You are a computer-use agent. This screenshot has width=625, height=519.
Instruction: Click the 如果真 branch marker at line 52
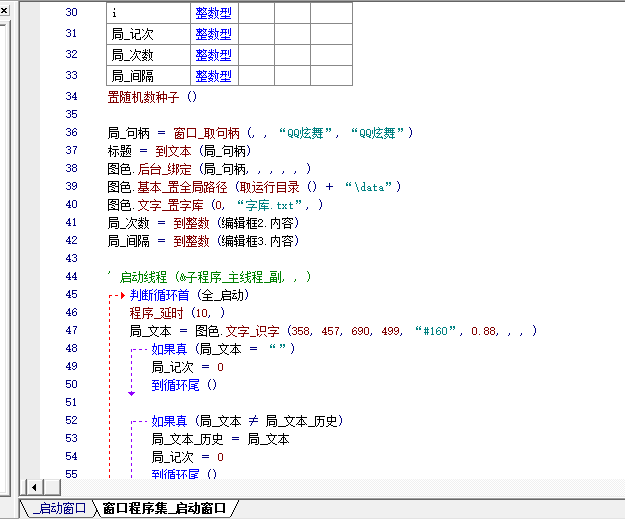(x=140, y=421)
